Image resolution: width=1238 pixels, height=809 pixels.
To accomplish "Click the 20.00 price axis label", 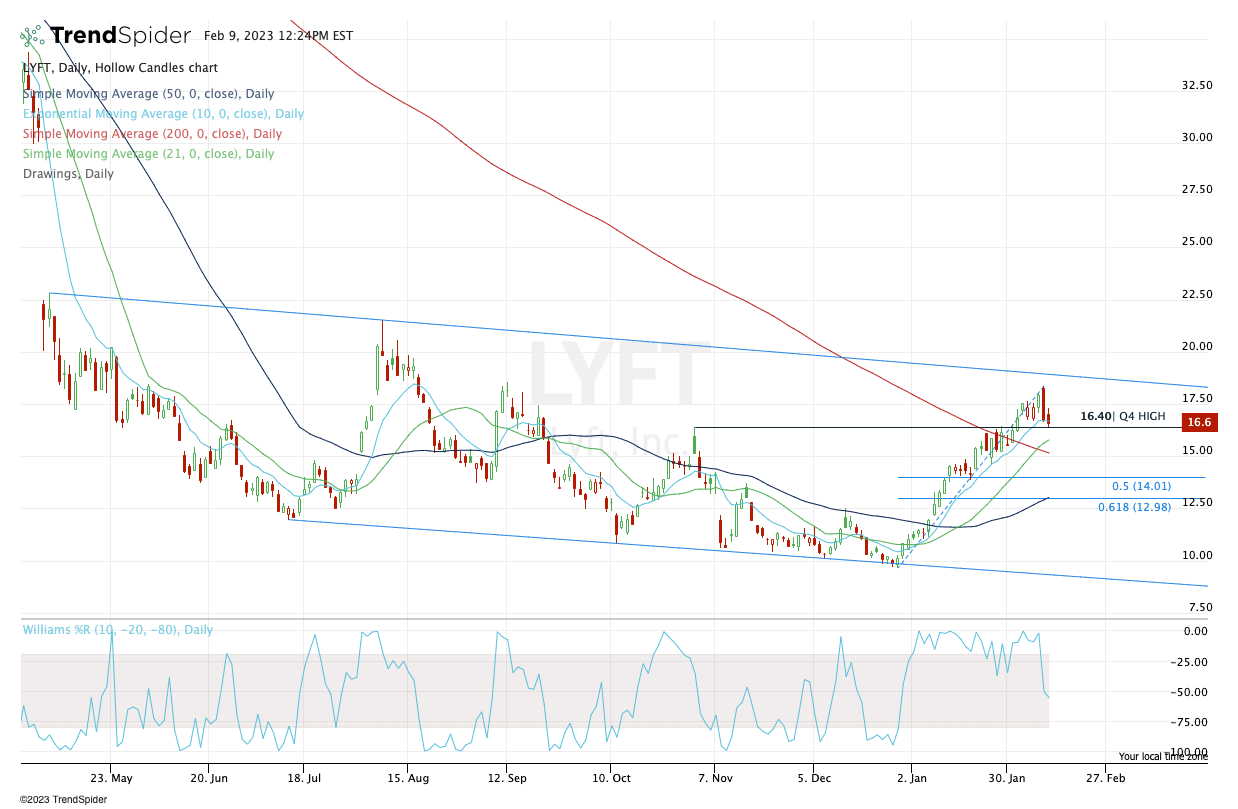I will click(x=1197, y=346).
